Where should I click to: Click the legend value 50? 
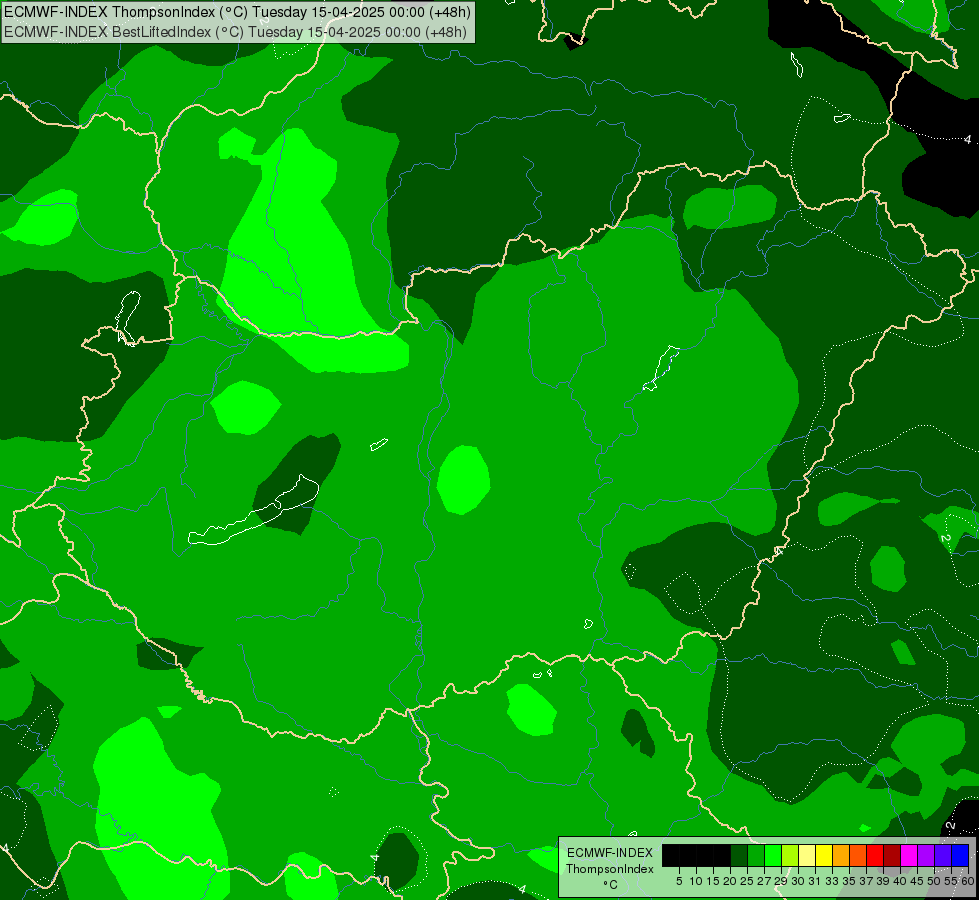[934, 881]
